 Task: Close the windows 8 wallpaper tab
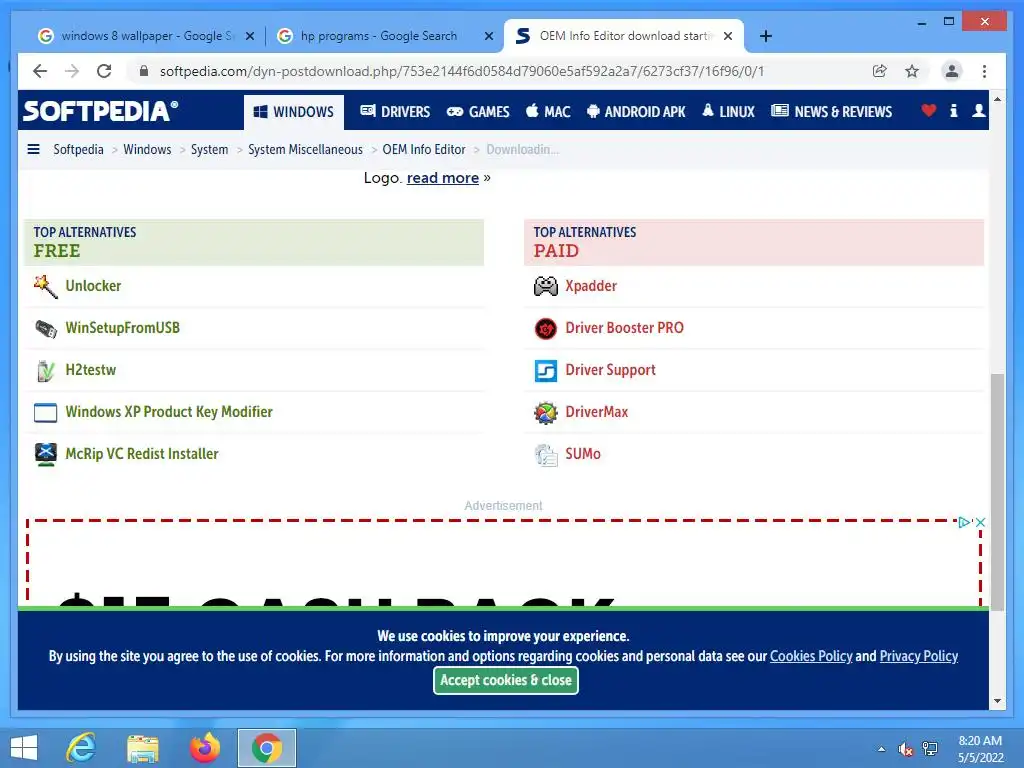click(x=249, y=37)
